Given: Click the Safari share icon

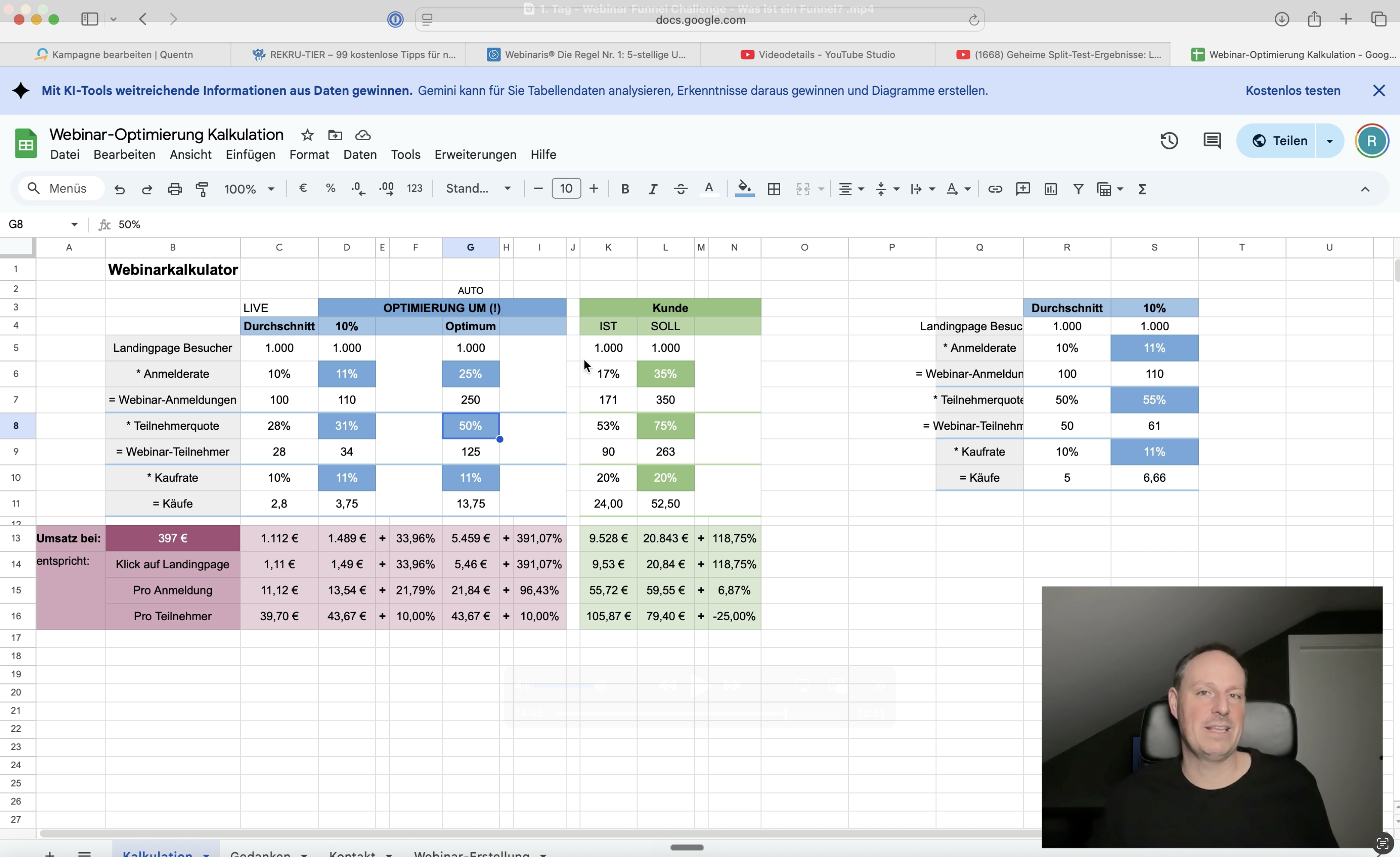Looking at the screenshot, I should (x=1314, y=19).
